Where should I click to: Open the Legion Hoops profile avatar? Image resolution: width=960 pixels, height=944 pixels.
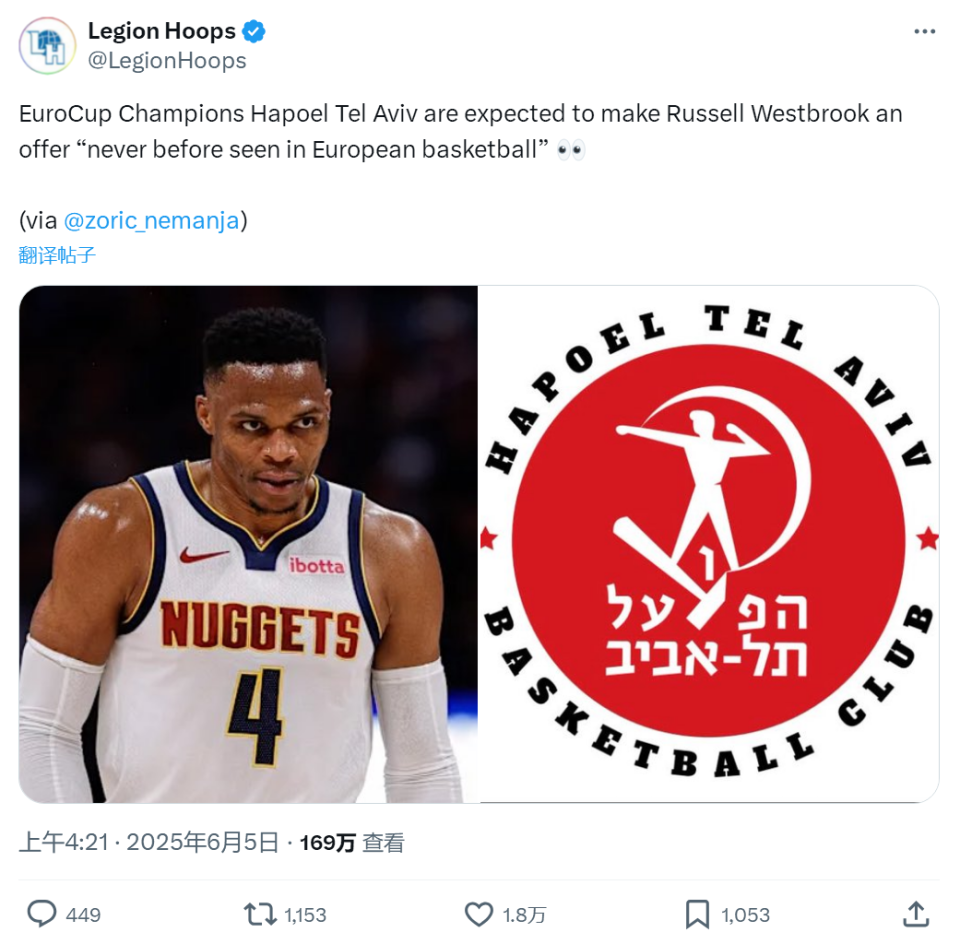coord(47,46)
